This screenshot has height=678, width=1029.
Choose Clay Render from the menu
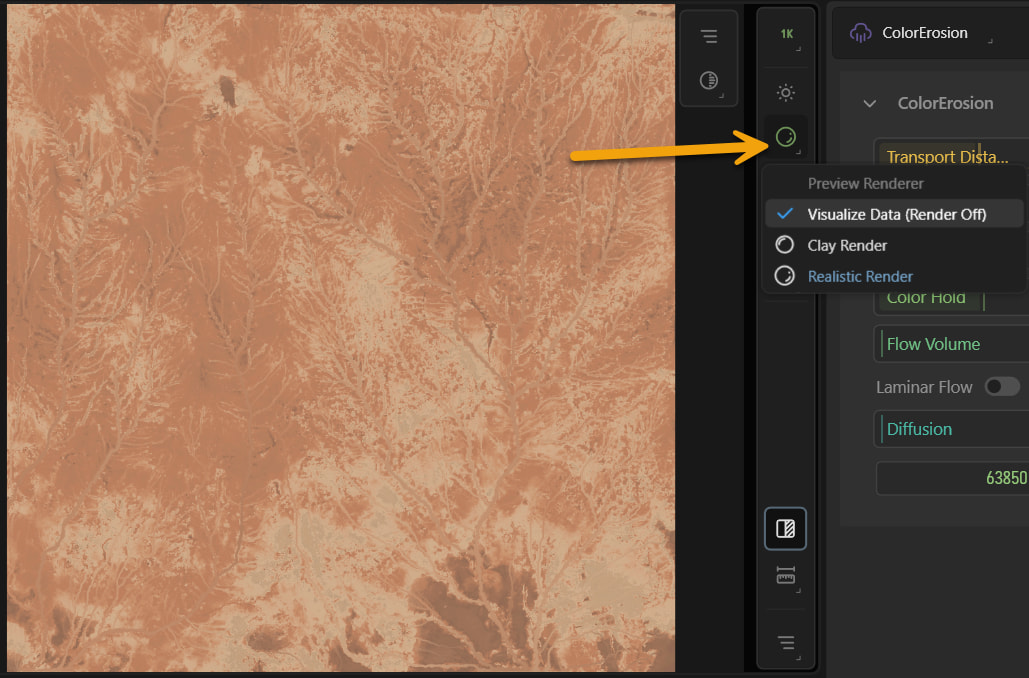847,245
